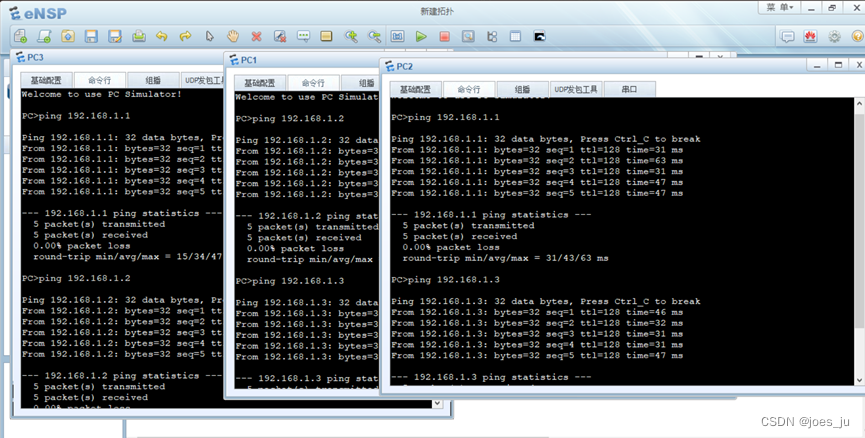The height and width of the screenshot is (438, 865).
Task: Click 'PC>ping 192.168.1.1' line in PC2
Action: point(445,117)
